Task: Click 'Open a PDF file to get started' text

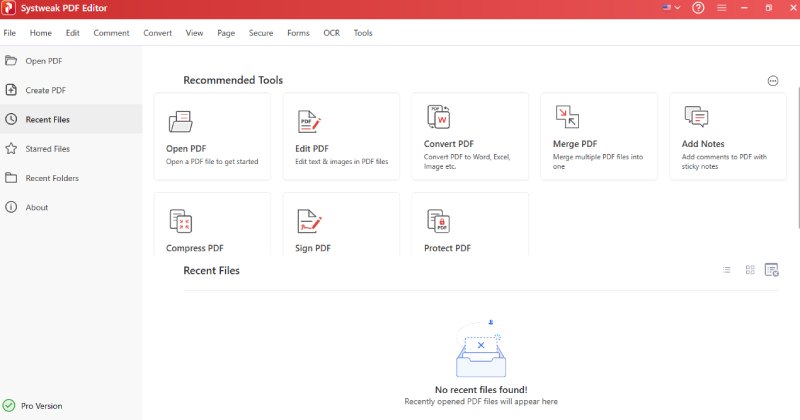Action: point(212,162)
